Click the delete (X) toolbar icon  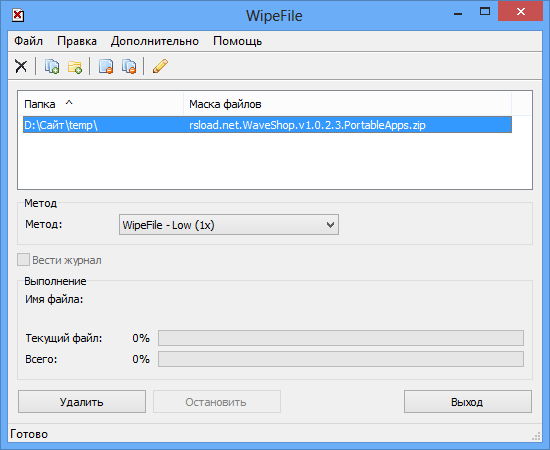[21, 66]
